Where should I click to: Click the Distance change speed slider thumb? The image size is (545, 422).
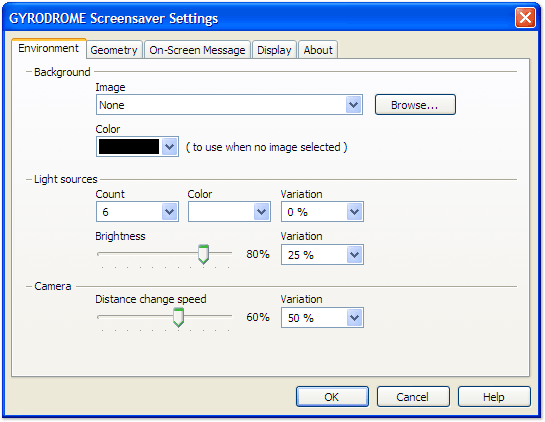178,317
